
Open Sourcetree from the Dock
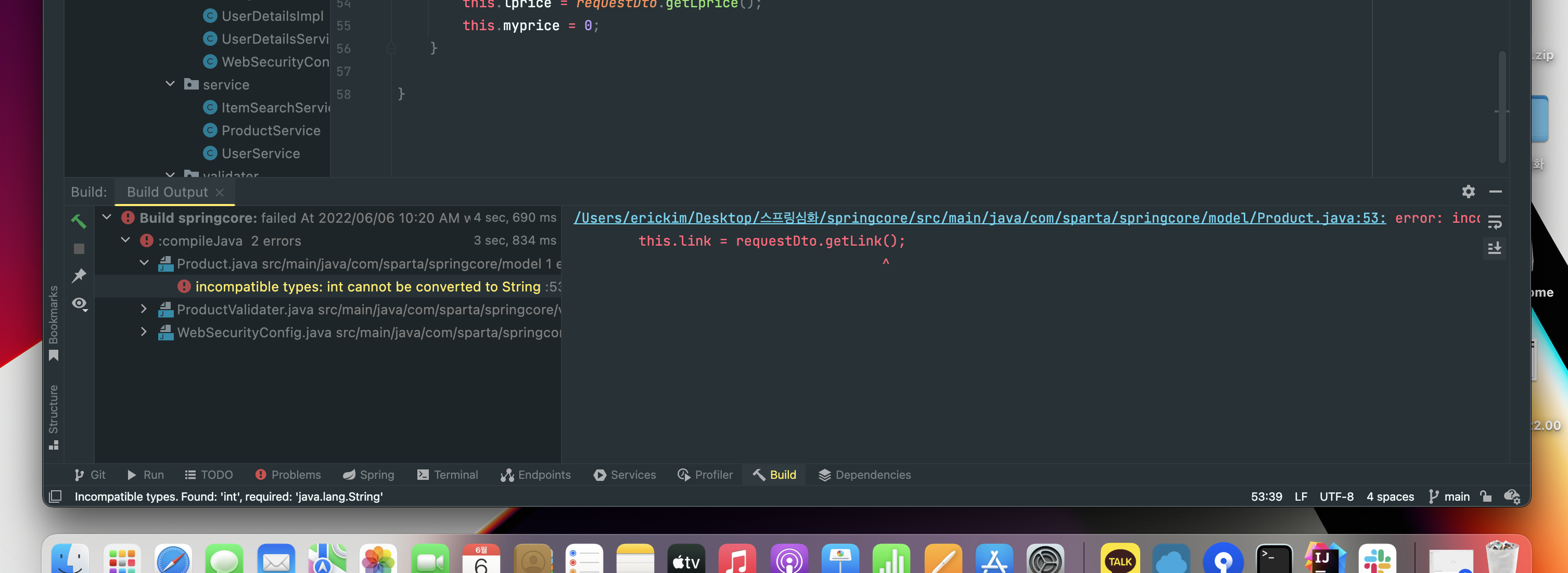coord(1222,559)
